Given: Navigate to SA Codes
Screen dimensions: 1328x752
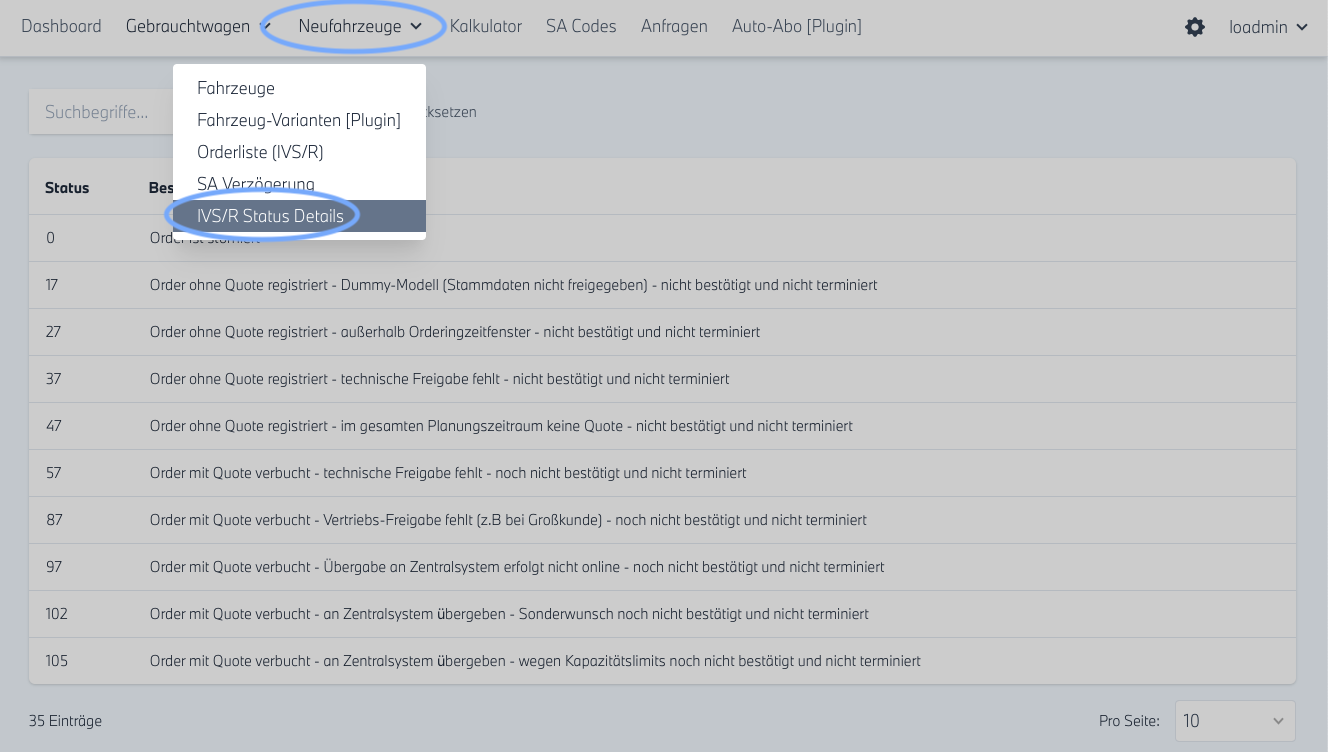Looking at the screenshot, I should click(581, 26).
